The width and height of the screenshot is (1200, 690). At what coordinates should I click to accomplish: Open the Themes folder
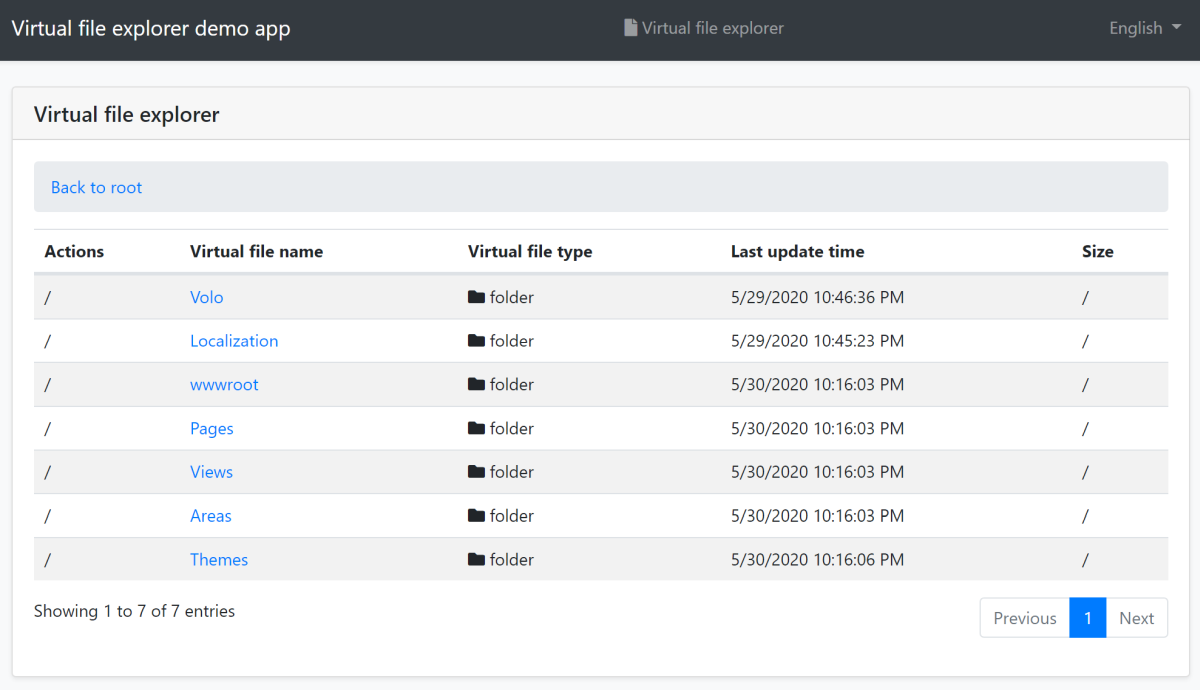[x=219, y=559]
